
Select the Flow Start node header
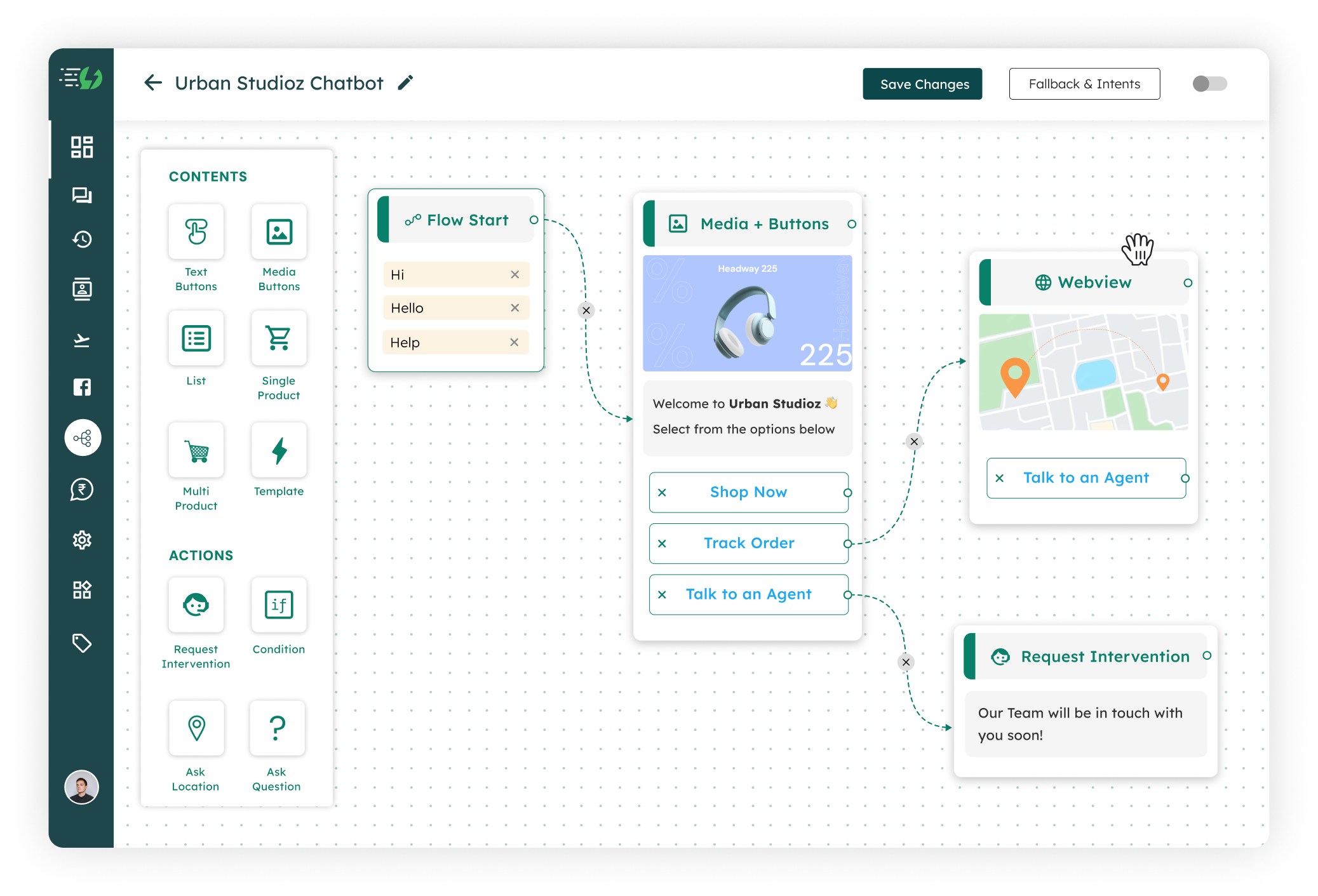456,220
